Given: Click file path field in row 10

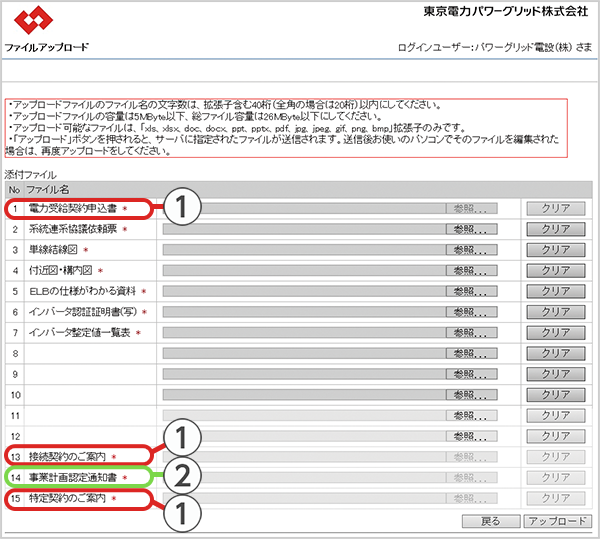Looking at the screenshot, I should (x=304, y=394).
